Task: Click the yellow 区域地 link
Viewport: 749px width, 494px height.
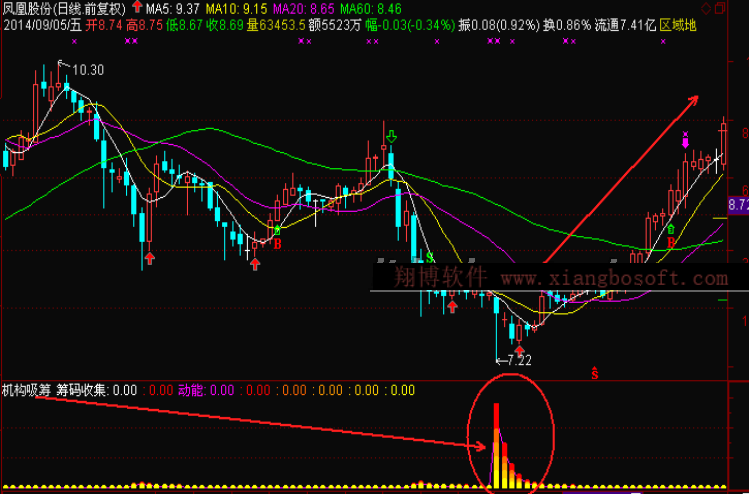Action: pyautogui.click(x=678, y=25)
